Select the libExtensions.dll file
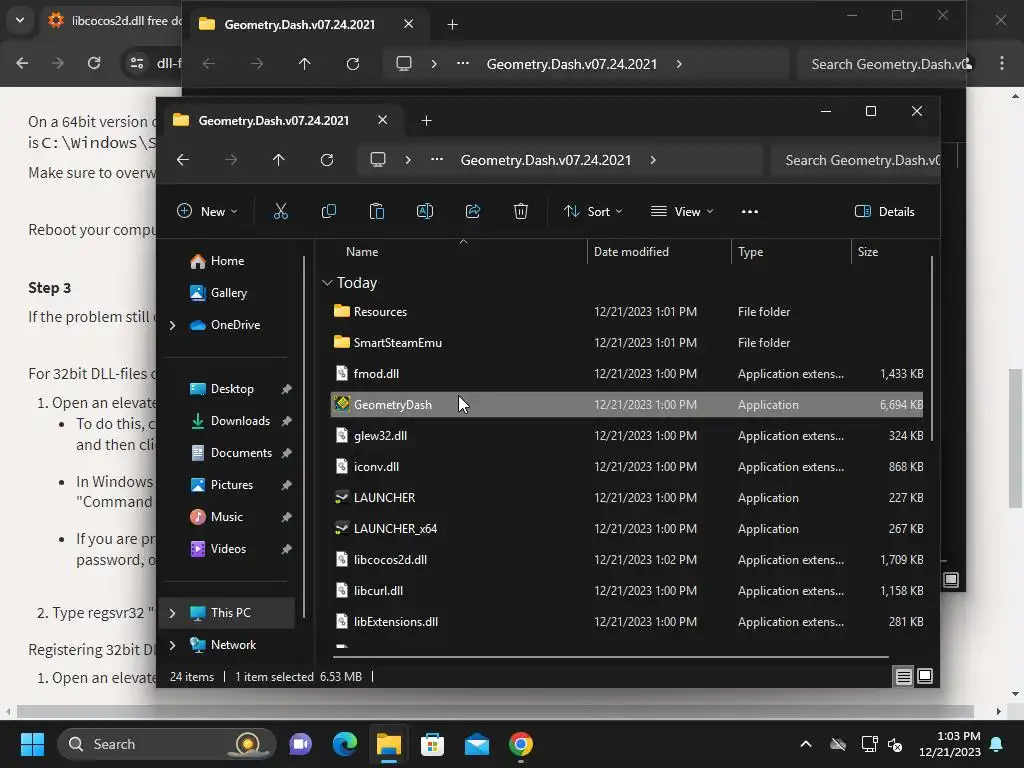1024x768 pixels. coord(627,622)
